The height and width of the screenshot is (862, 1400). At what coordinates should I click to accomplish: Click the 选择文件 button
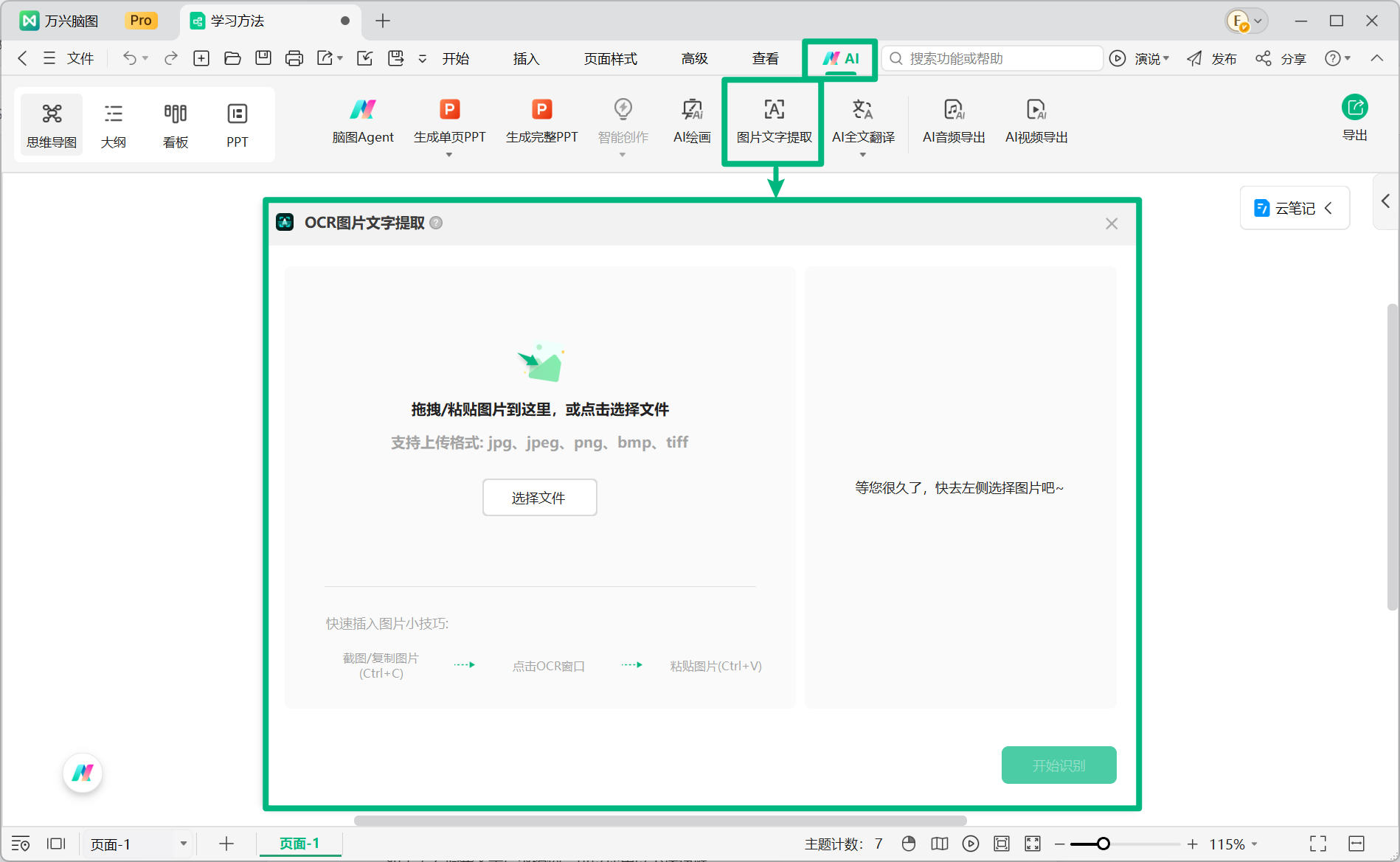point(539,498)
